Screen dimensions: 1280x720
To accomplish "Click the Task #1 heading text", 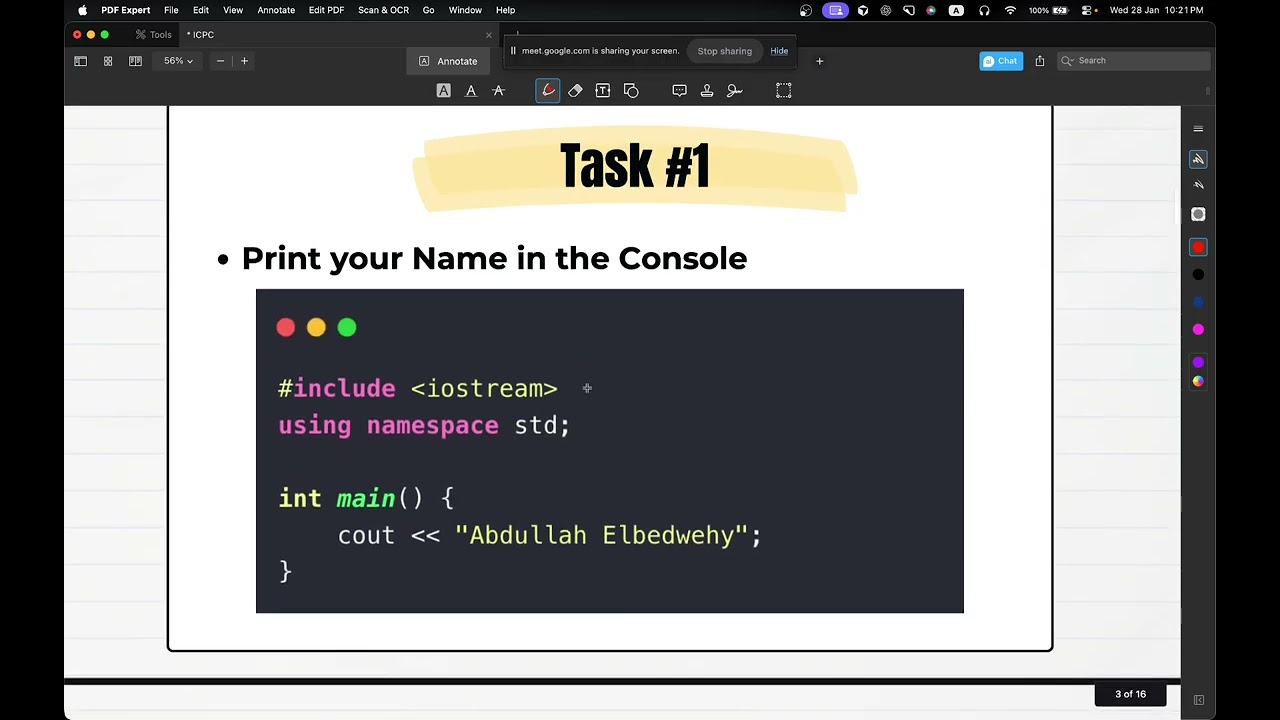I will click(x=635, y=166).
